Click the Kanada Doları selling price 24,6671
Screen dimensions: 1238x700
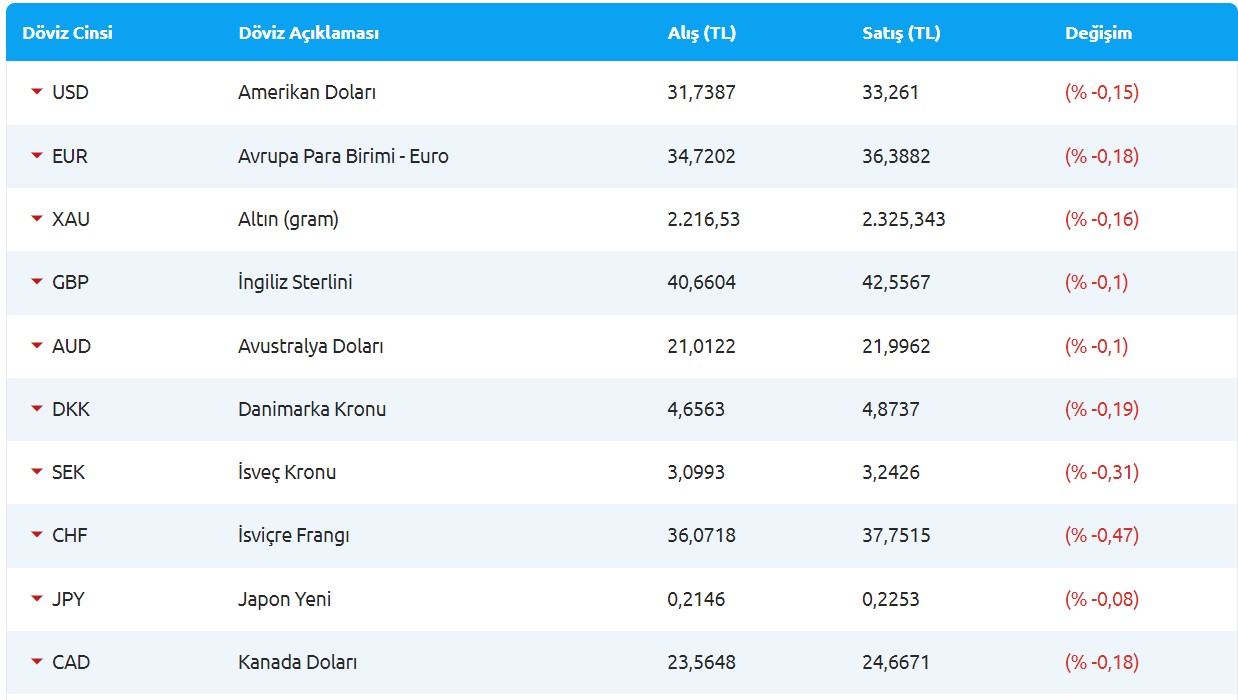[895, 662]
